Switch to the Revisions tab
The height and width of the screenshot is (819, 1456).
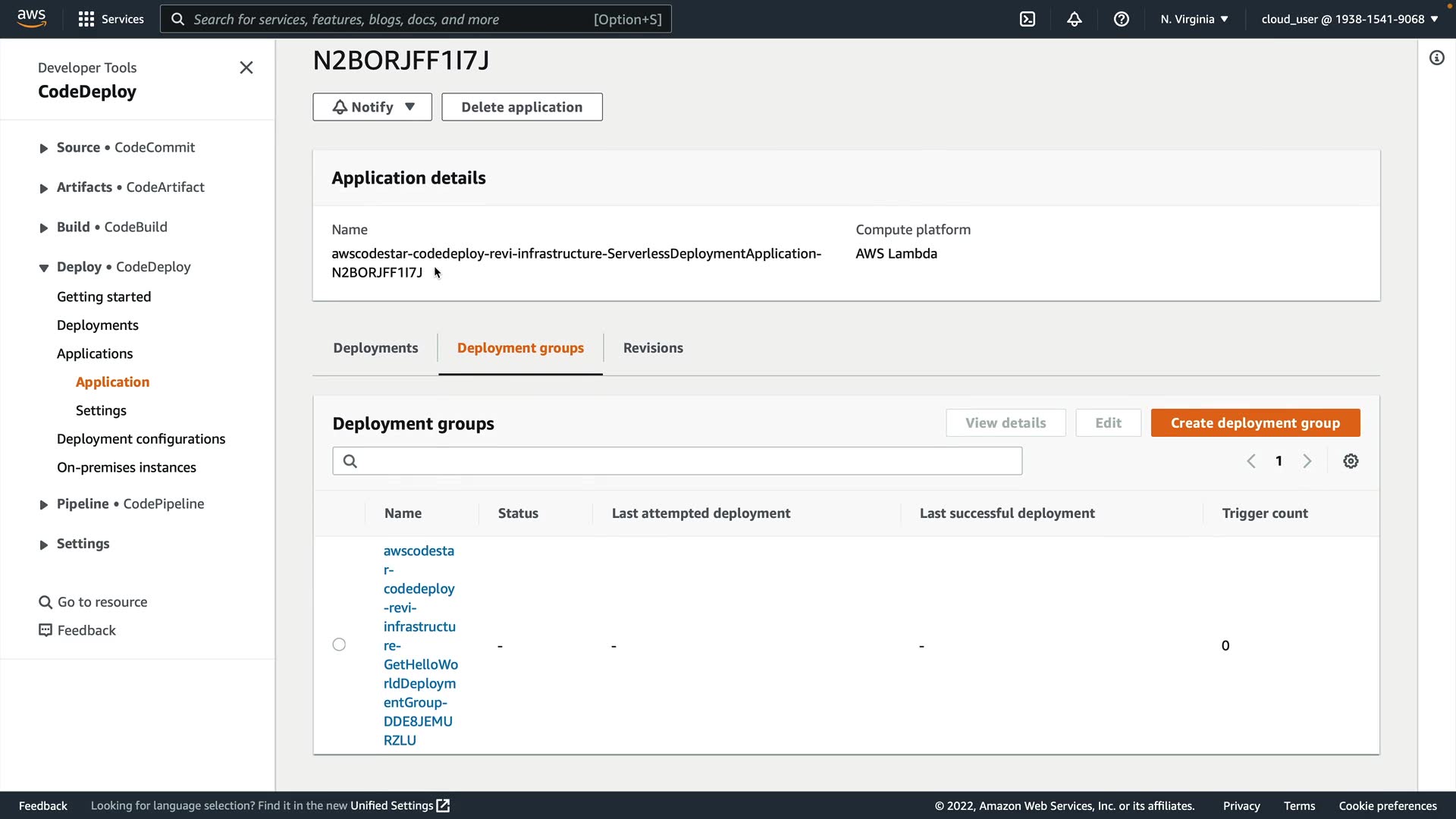[x=653, y=348]
